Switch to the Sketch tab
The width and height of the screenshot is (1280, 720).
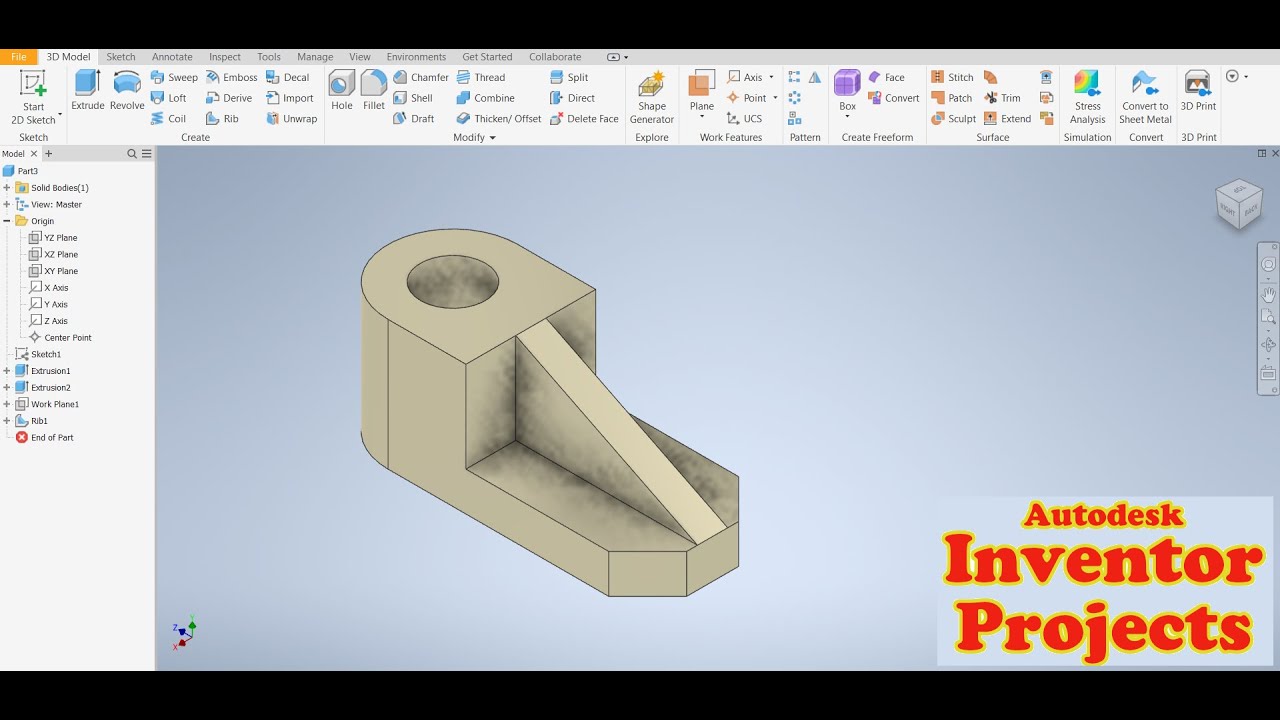point(121,57)
